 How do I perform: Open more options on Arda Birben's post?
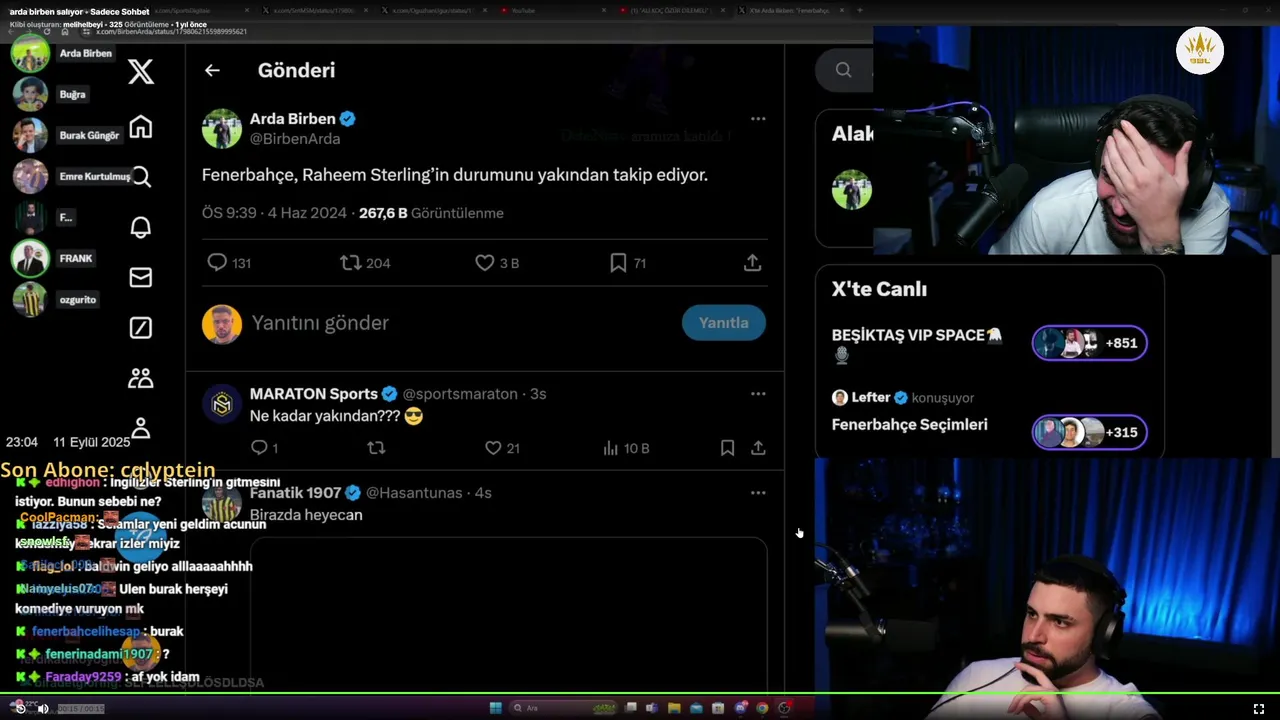[758, 118]
